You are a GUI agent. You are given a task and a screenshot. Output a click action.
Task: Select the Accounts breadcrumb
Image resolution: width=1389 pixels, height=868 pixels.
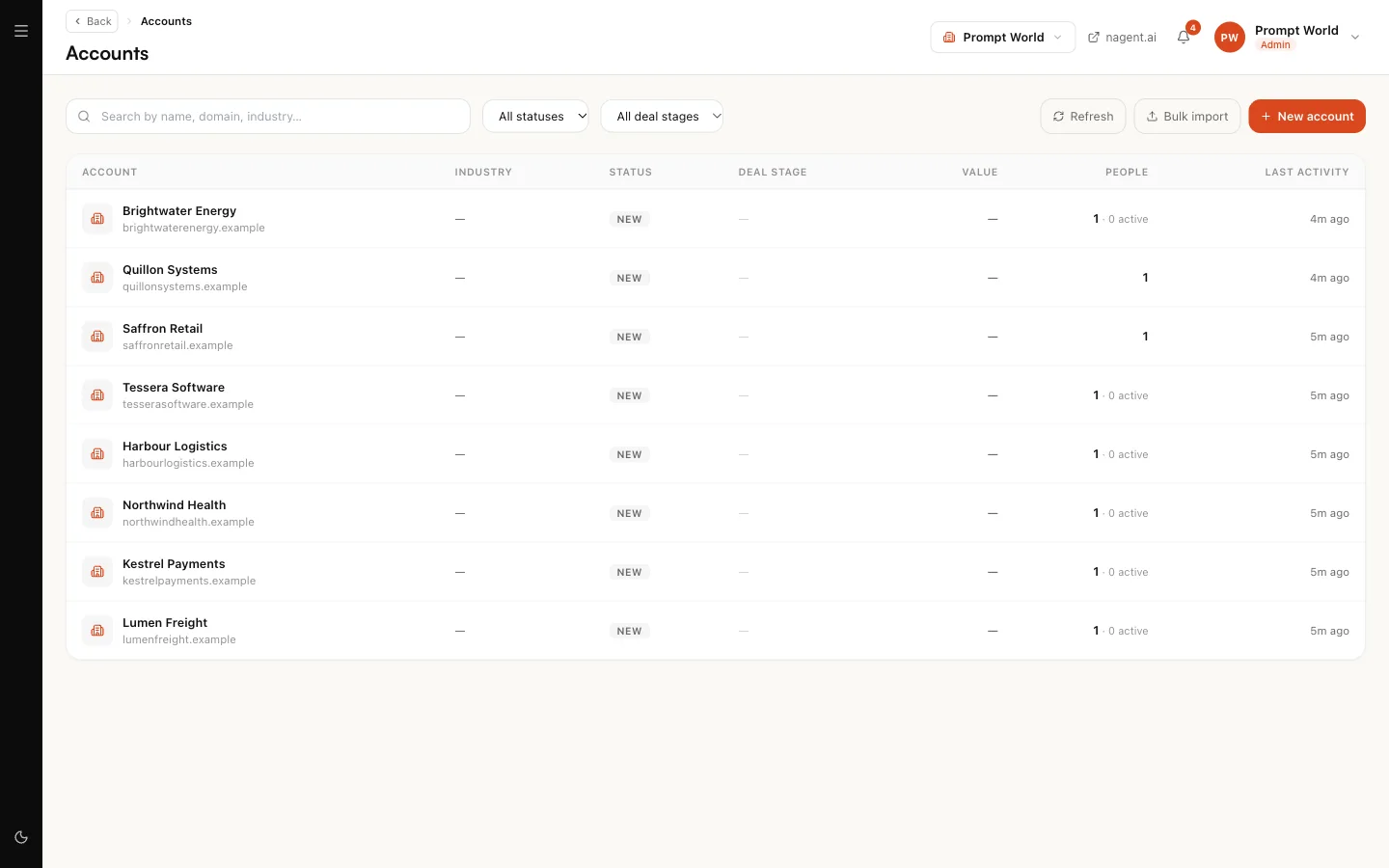point(166,21)
